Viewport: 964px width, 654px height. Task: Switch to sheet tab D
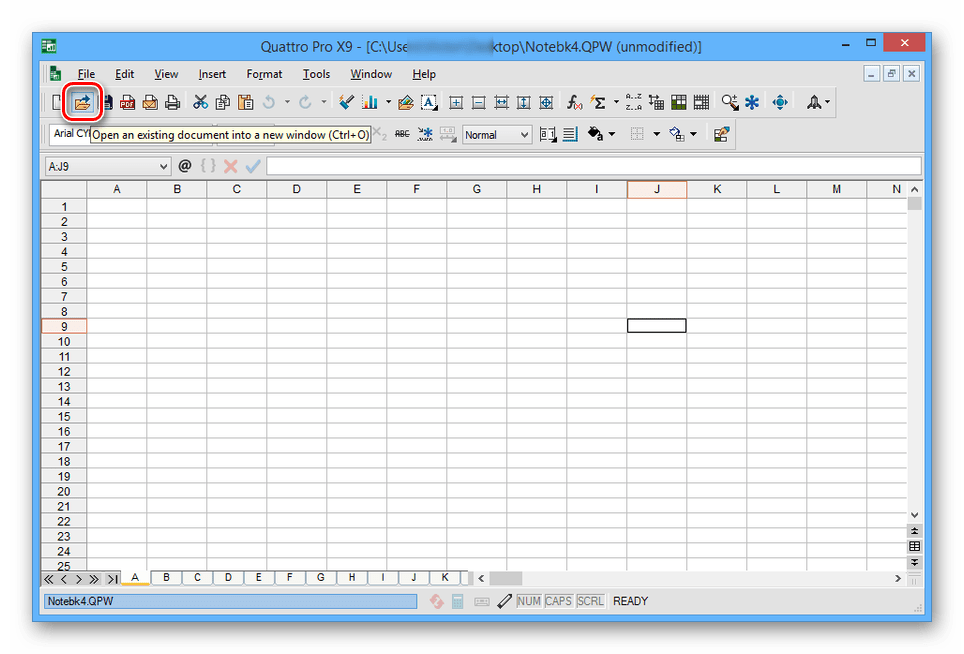(x=228, y=577)
